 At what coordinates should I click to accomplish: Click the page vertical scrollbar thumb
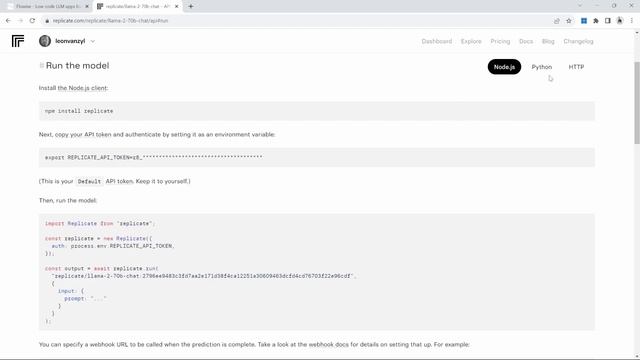[637, 102]
